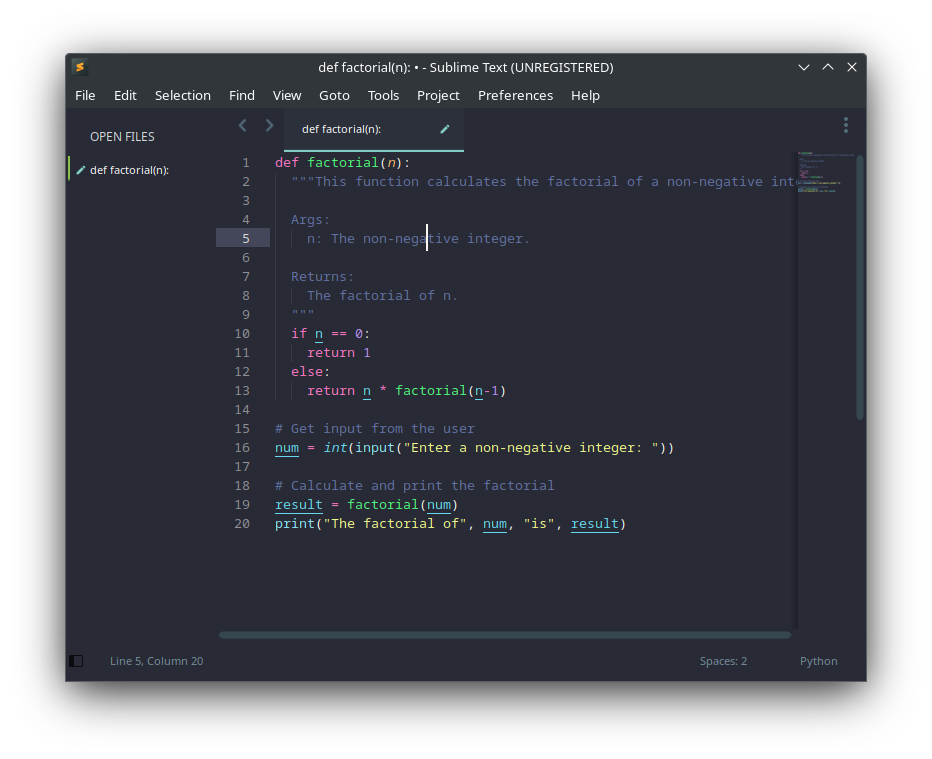Click line number 10 in the gutter
Screen dimensions: 932x759
pyautogui.click(x=242, y=333)
